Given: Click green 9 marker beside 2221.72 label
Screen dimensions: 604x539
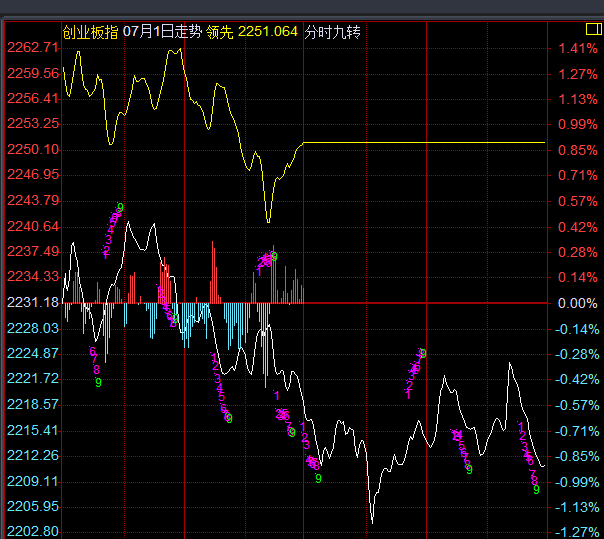Looking at the screenshot, I should 98,382.
